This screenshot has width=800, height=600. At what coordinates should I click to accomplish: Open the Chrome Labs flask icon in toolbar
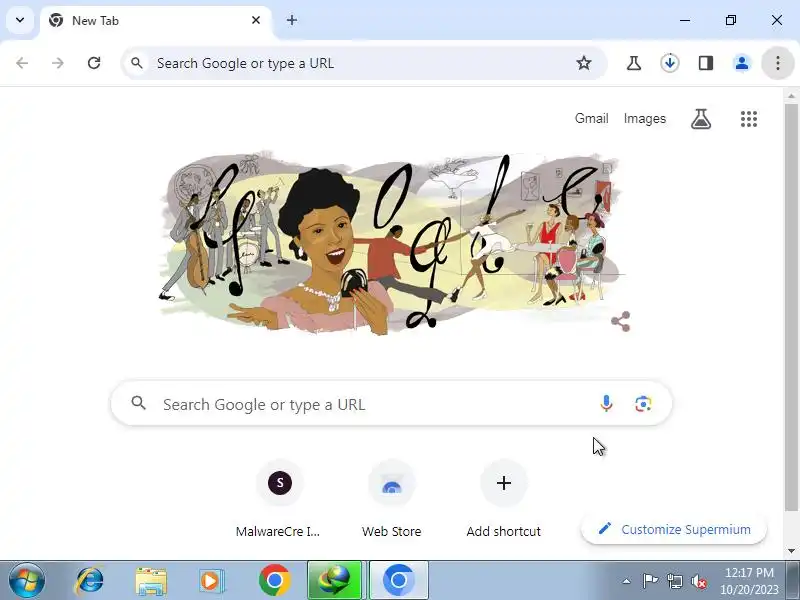[634, 63]
